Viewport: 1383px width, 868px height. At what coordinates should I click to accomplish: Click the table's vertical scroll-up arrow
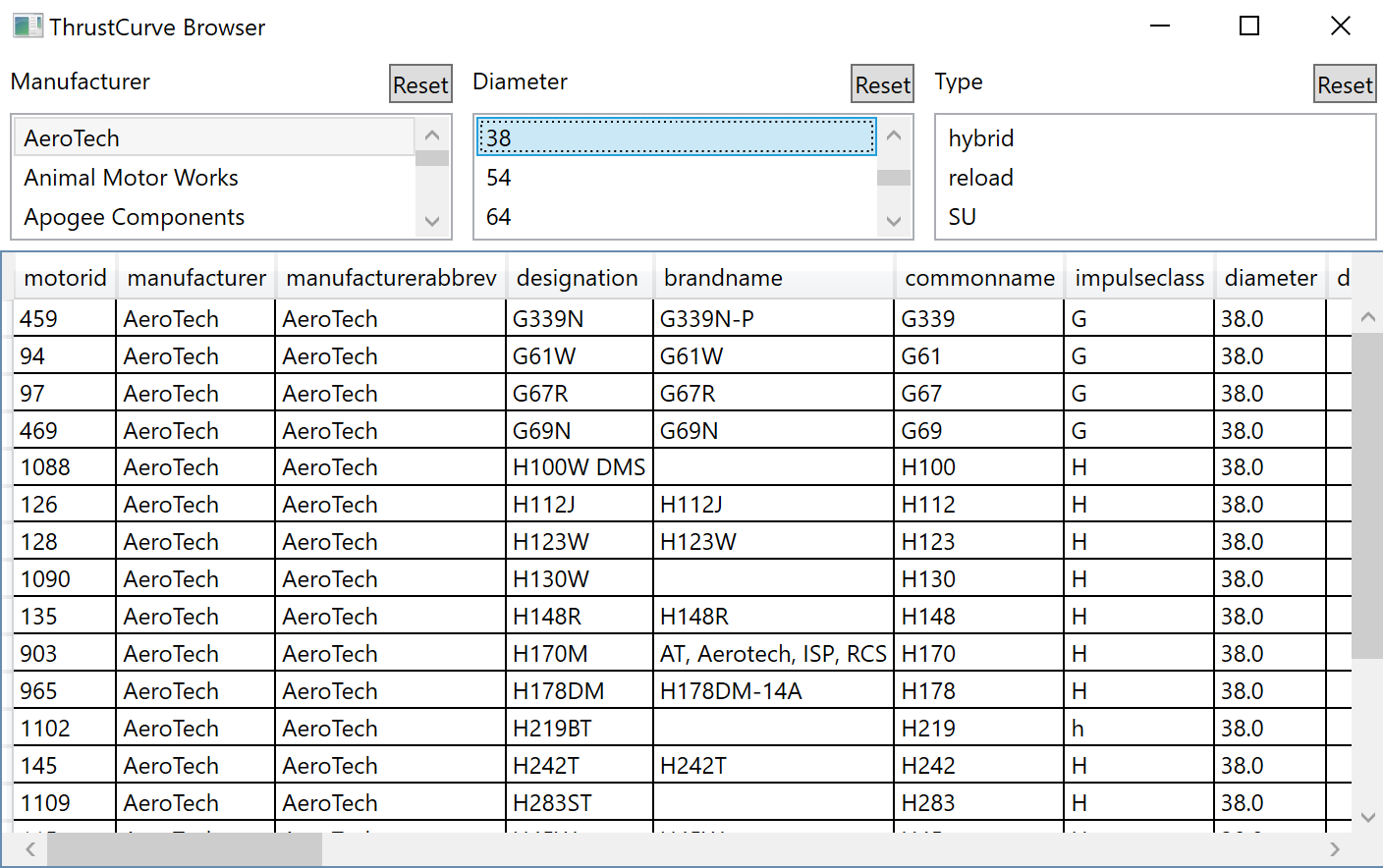tap(1367, 317)
